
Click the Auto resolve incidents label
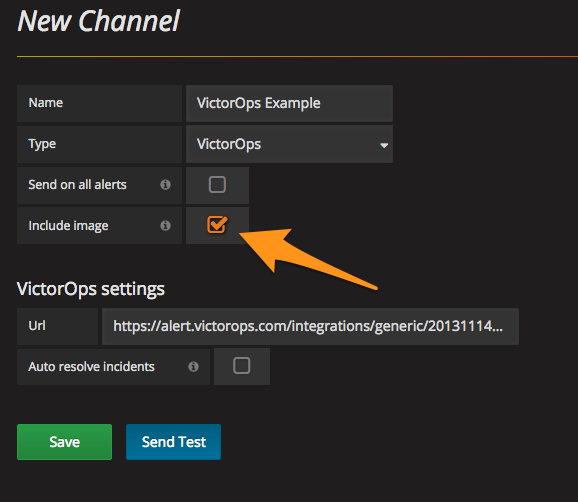(91, 366)
